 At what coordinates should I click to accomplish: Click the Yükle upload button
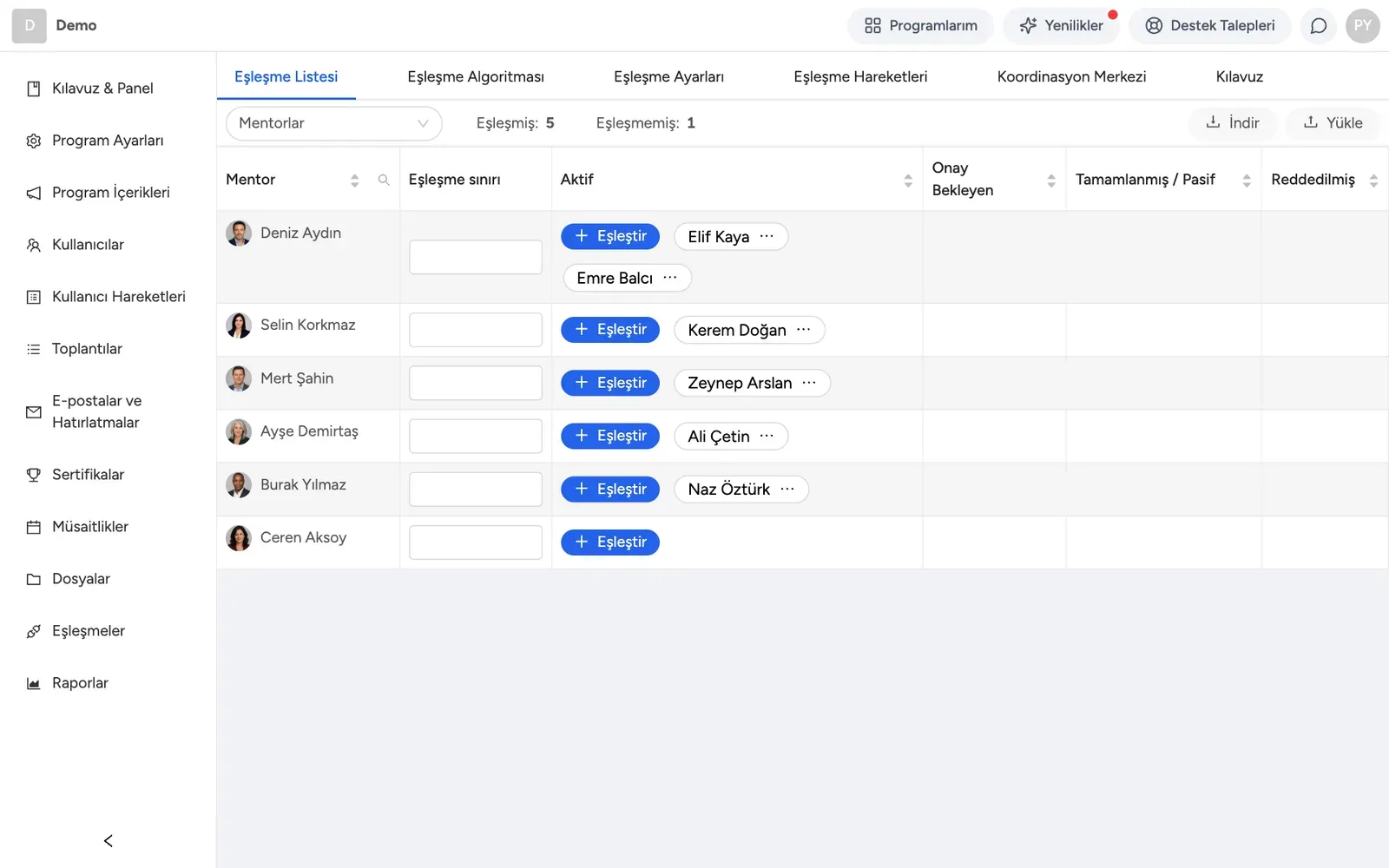(1333, 123)
